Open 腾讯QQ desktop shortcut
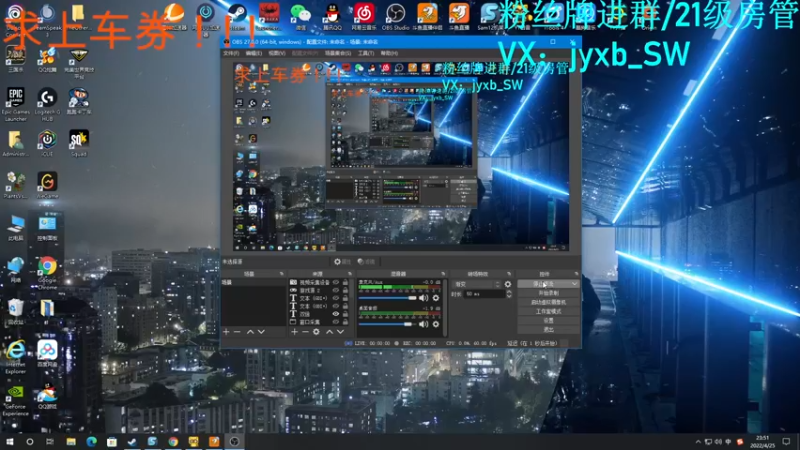800x450 pixels. (332, 17)
